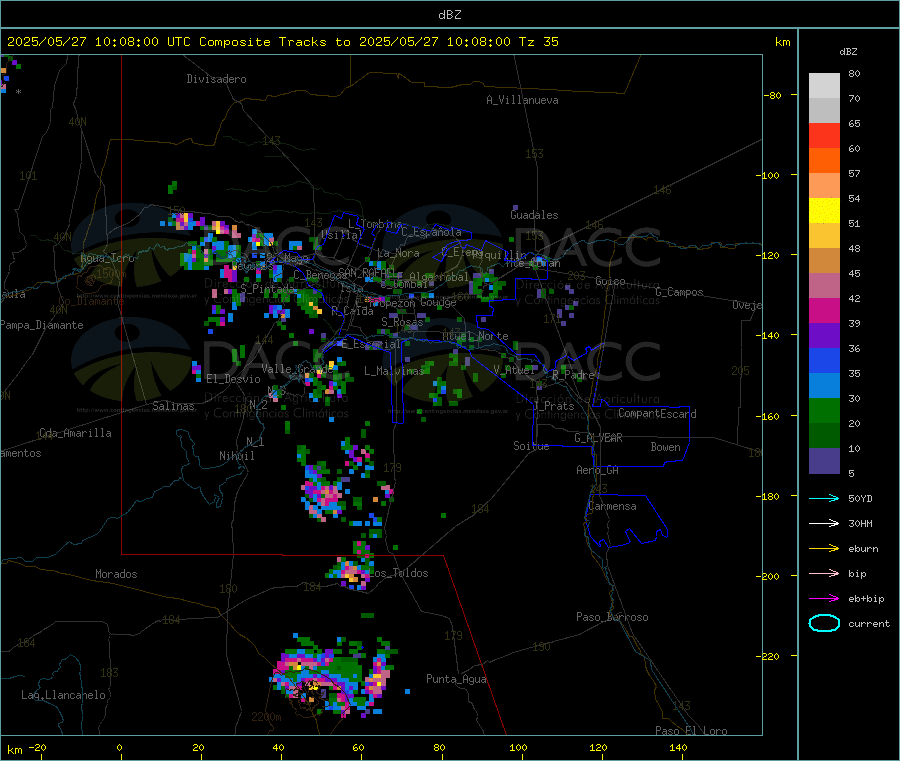Click the cyan current ellipse icon
900x761 pixels.
pos(824,623)
